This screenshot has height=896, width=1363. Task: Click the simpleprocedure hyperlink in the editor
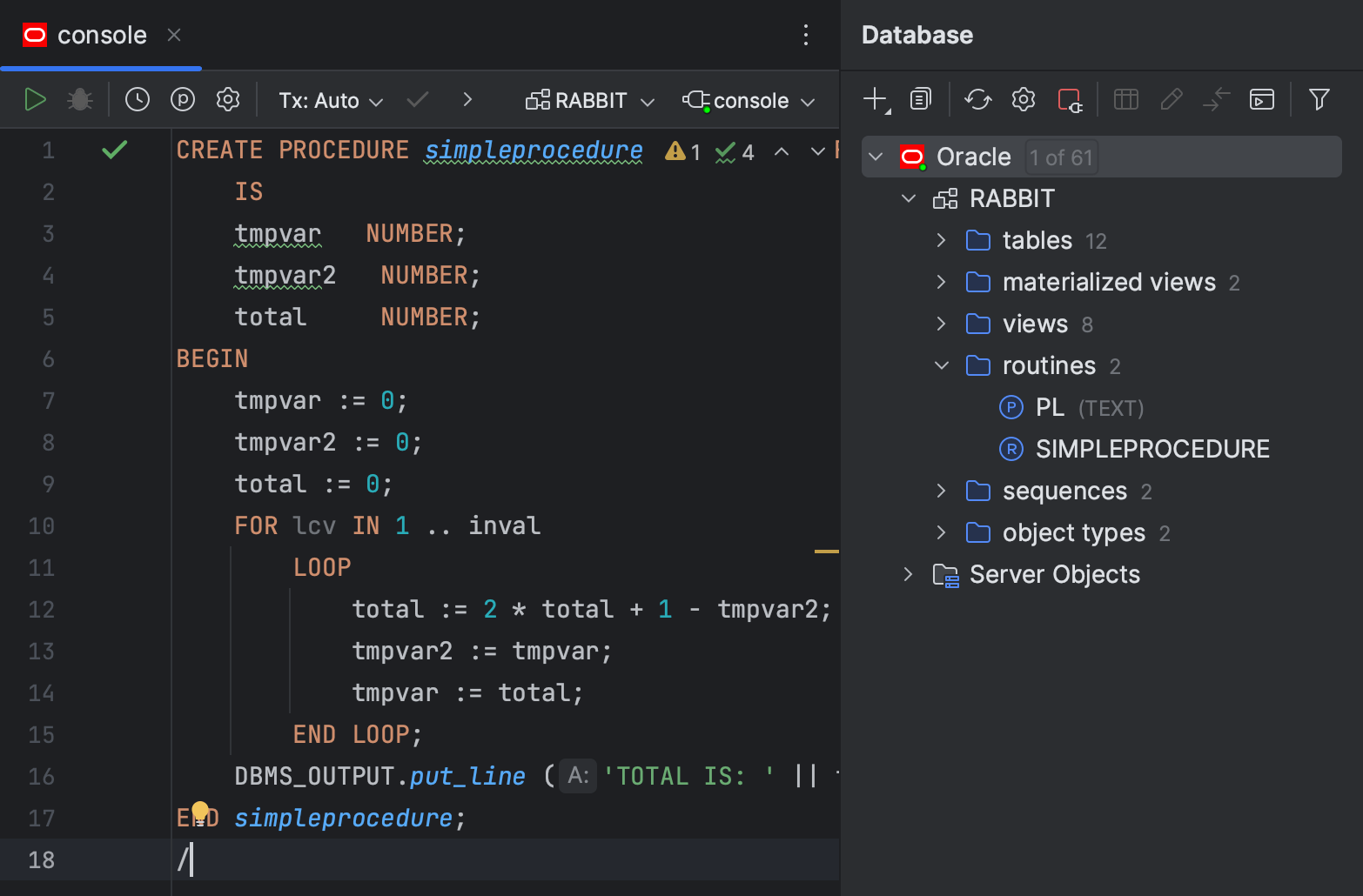pyautogui.click(x=532, y=150)
